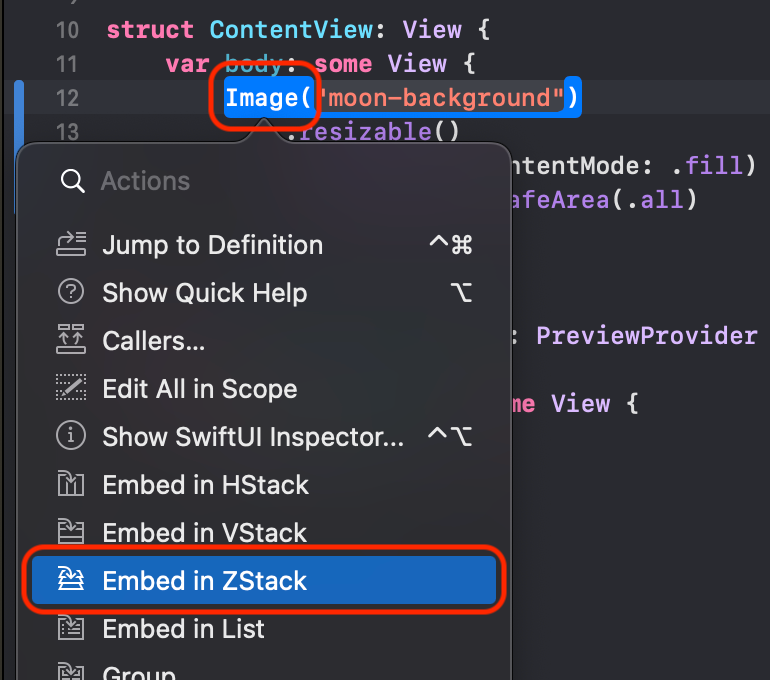Click the Show Quick Help question-mark icon
This screenshot has width=770, height=680.
click(71, 292)
